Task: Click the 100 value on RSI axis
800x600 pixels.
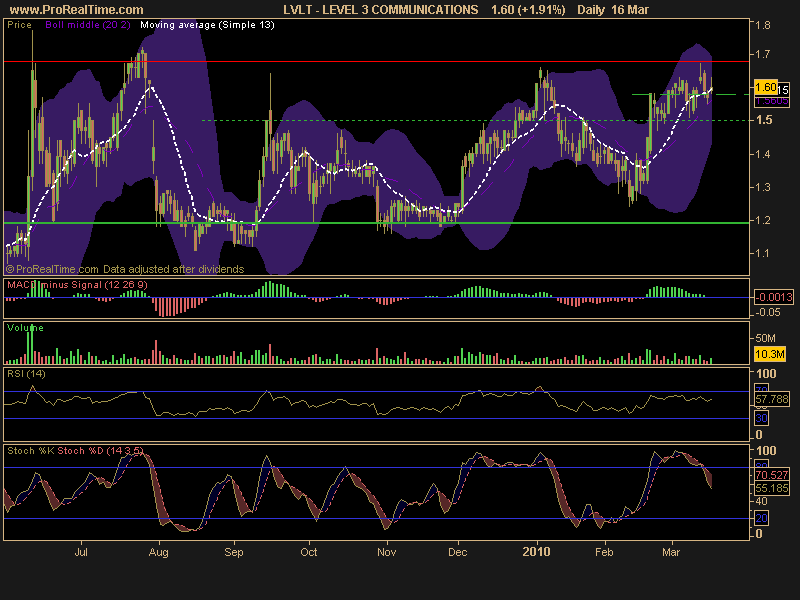Action: (766, 373)
